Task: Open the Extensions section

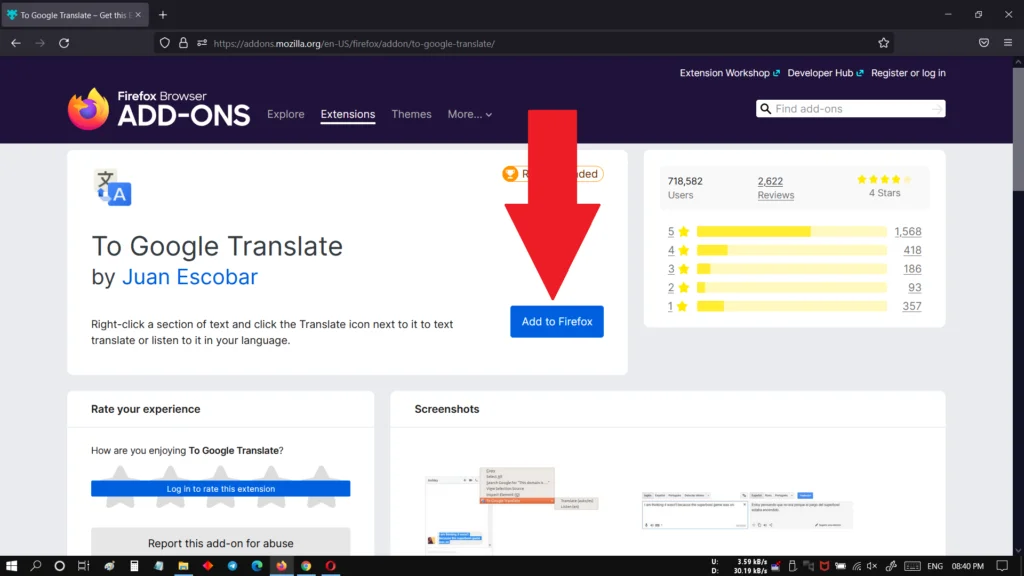Action: click(347, 114)
